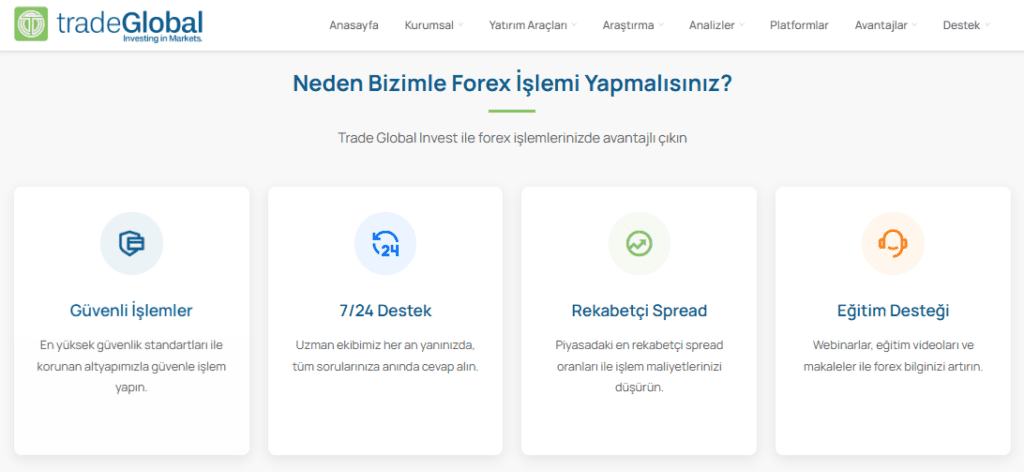Expand the chevron beside Avantajlar
1024x472 pixels.
click(x=914, y=25)
